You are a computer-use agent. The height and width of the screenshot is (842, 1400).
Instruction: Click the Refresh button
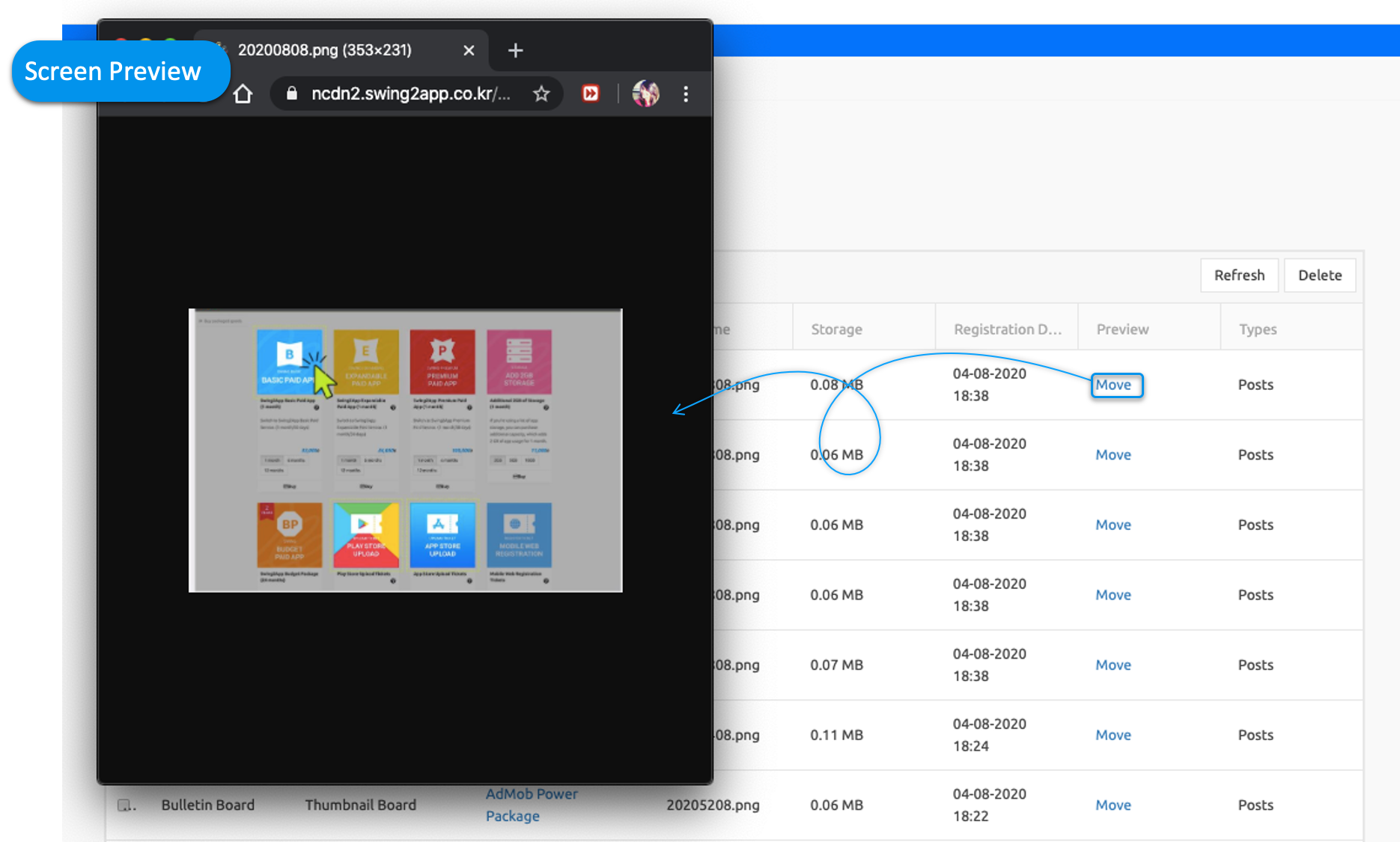click(x=1239, y=275)
